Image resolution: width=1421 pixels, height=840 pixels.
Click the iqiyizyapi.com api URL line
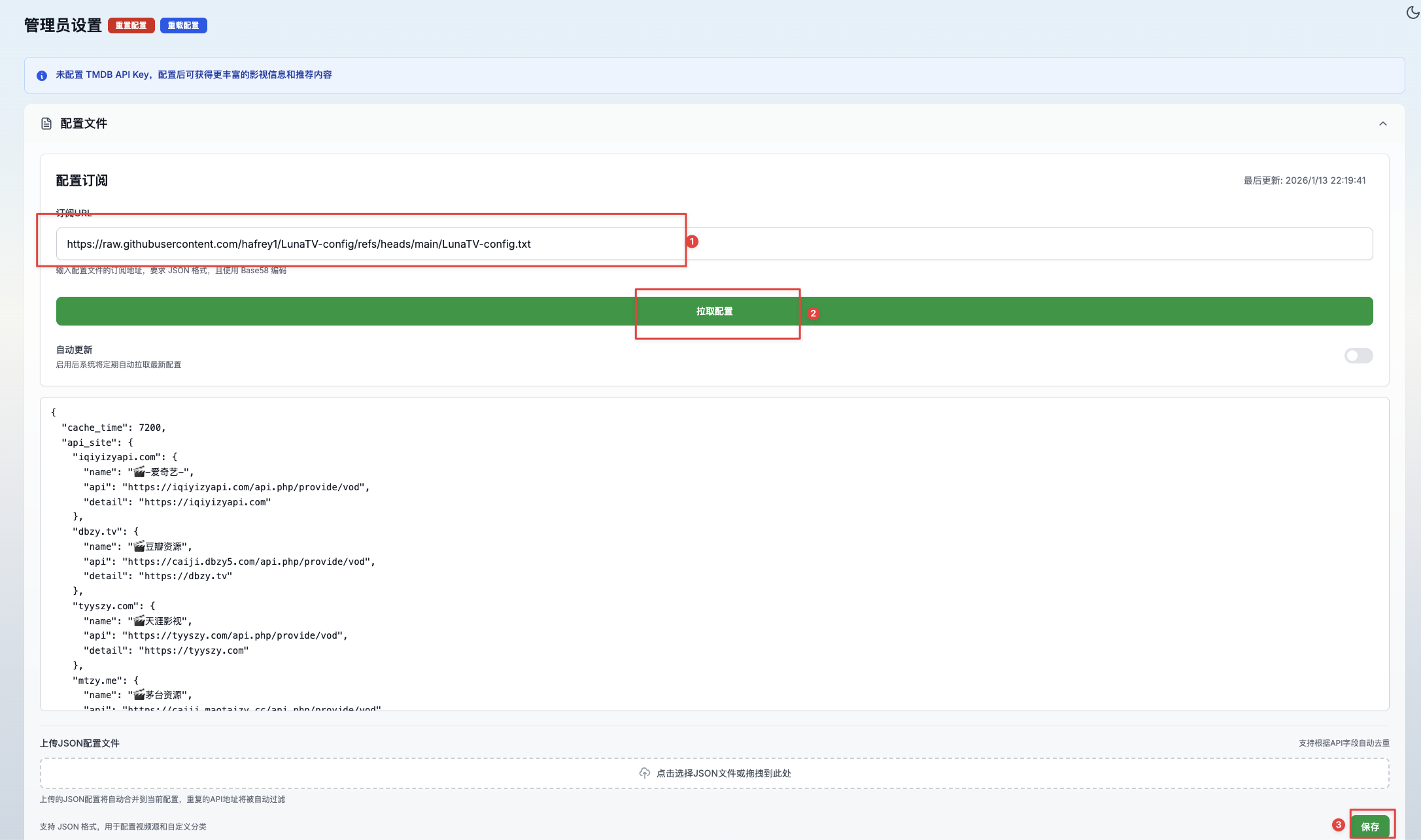[x=226, y=487]
